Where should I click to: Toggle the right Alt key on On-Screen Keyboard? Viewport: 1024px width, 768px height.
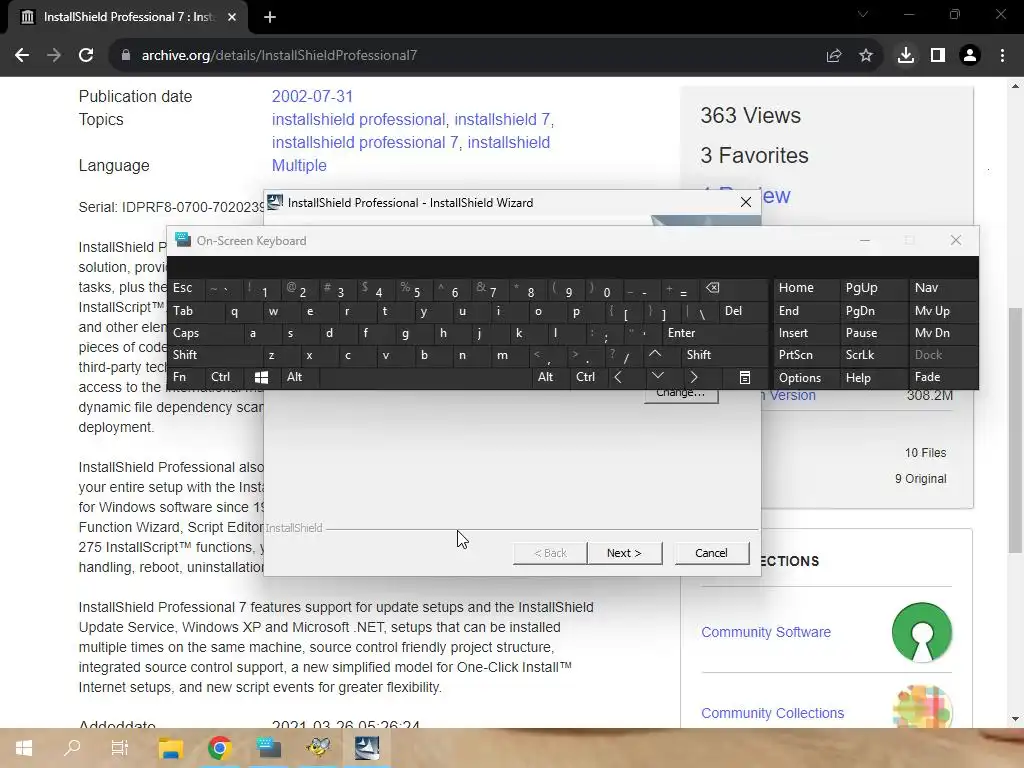[x=551, y=377]
